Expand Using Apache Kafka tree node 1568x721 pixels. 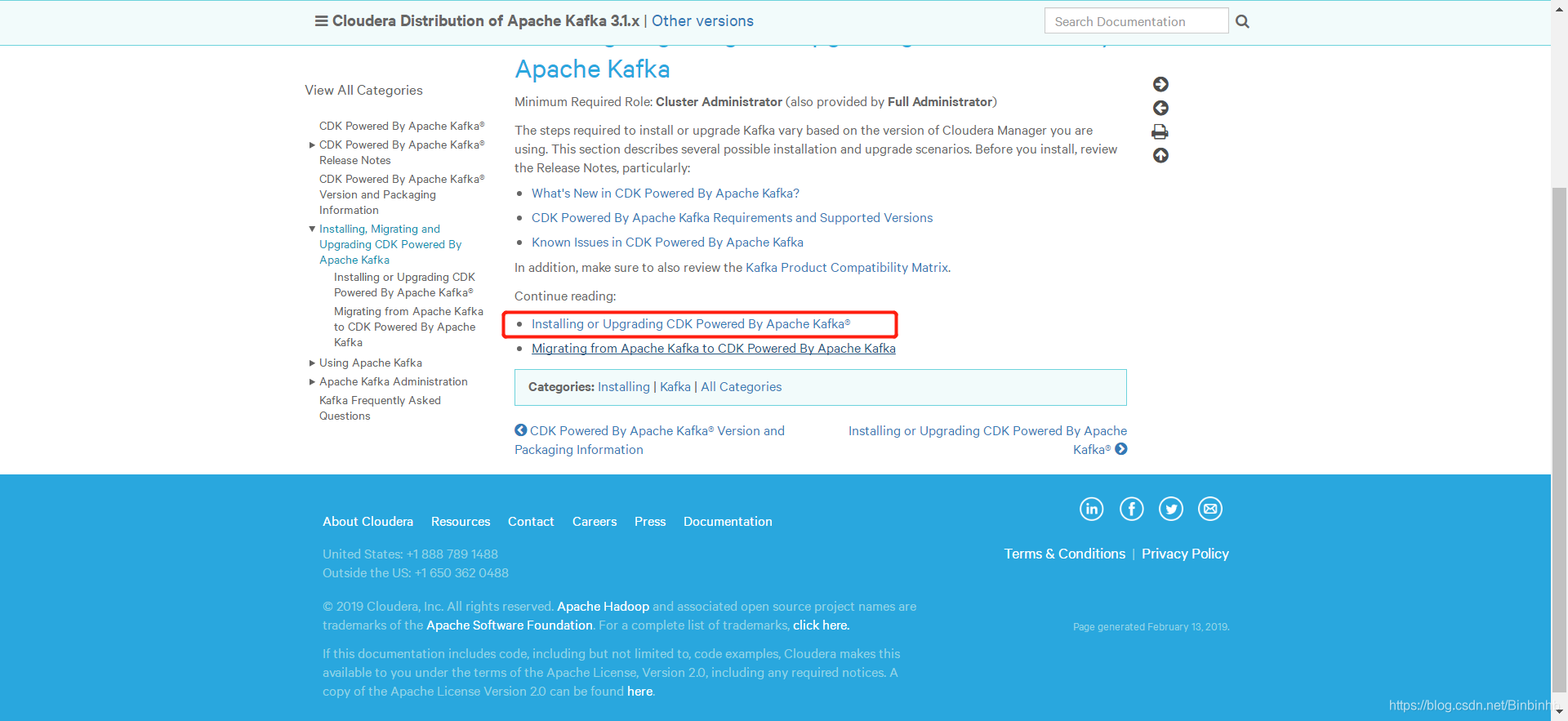(x=312, y=363)
